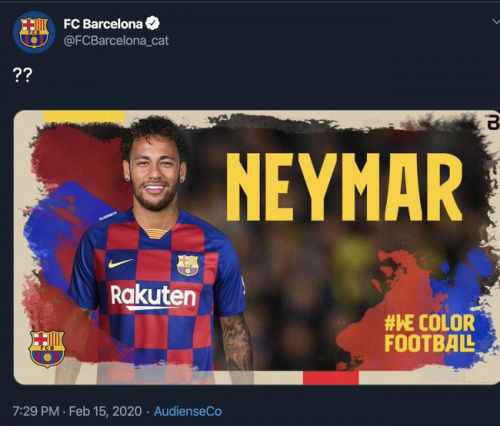Viewport: 500px width, 426px height.
Task: Open the tweet options chevron menu
Action: (496, 22)
